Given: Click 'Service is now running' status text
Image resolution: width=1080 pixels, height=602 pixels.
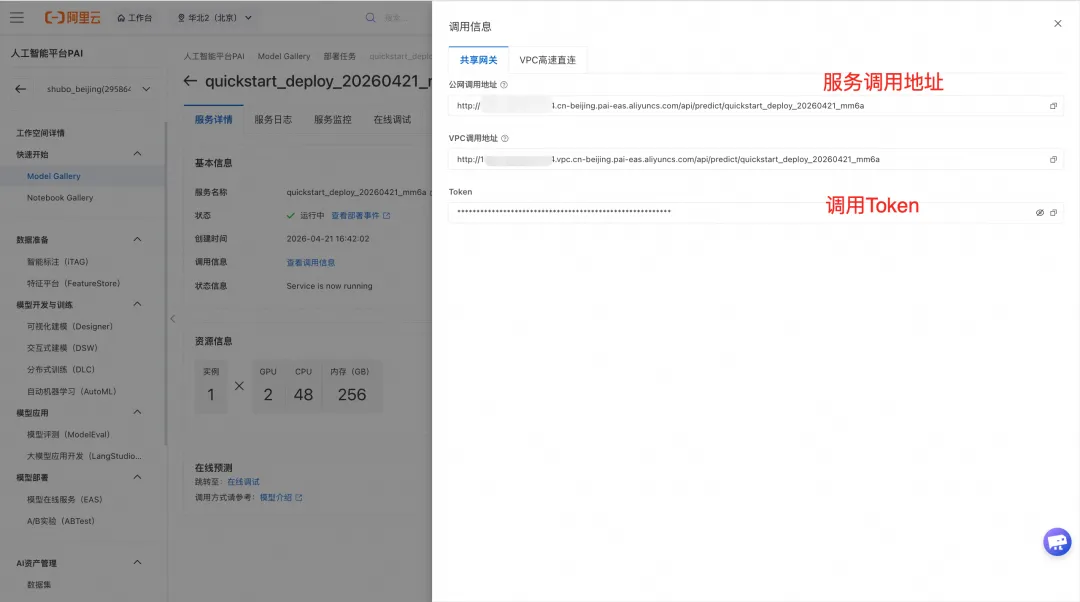Looking at the screenshot, I should click(329, 286).
